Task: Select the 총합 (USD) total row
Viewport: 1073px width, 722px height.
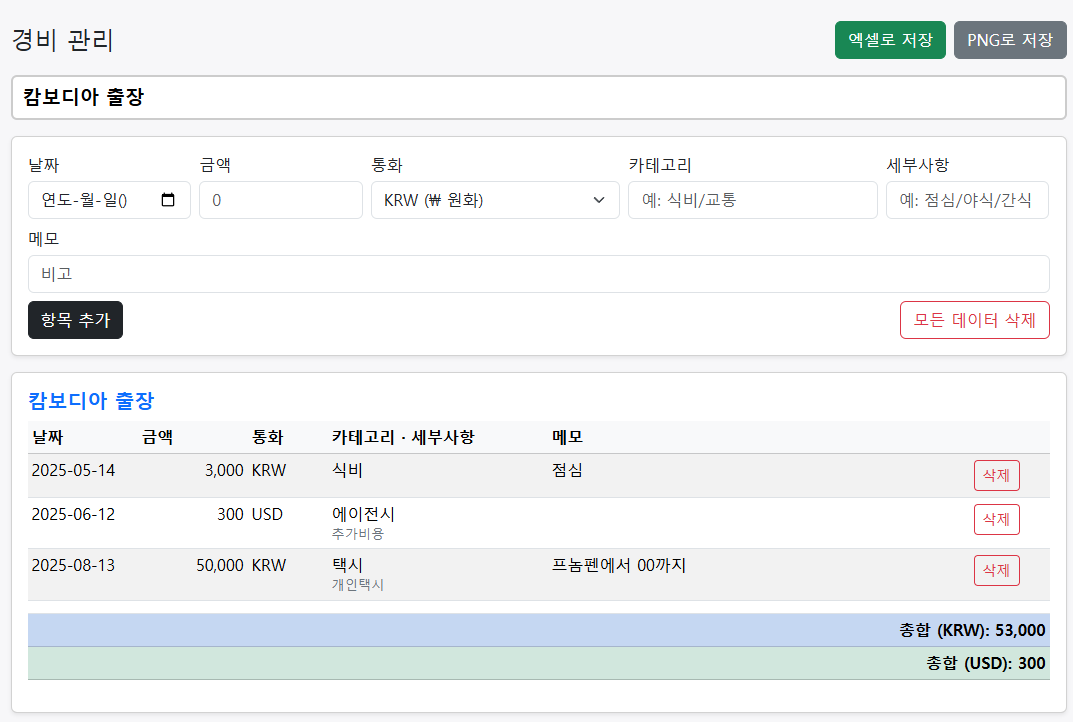Action: (x=537, y=663)
